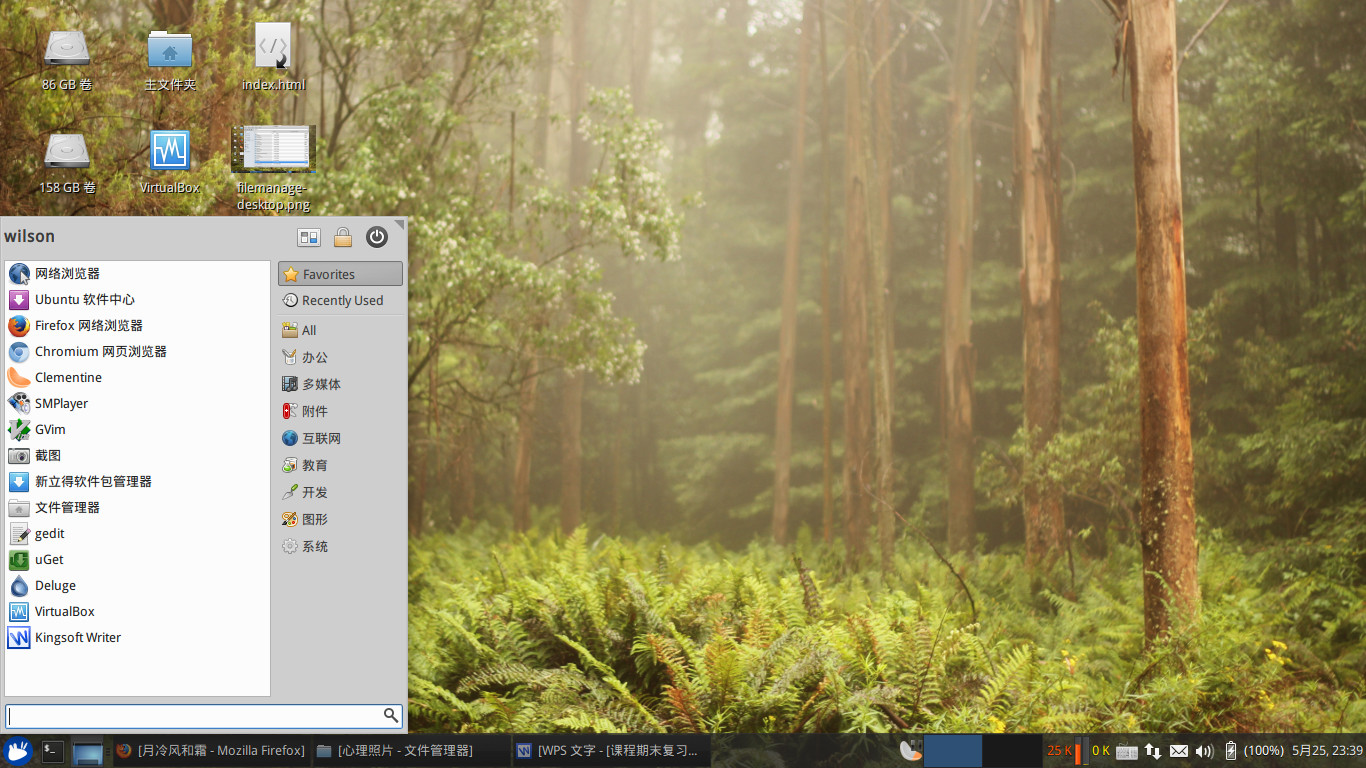
Task: Open the mail envelope indicator
Action: coord(1179,751)
